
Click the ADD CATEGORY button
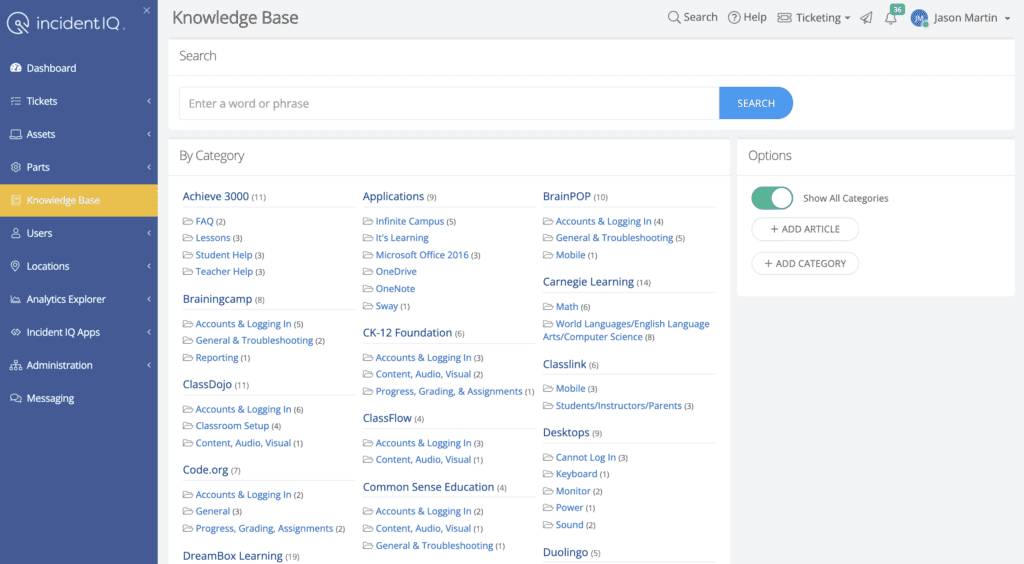[805, 264]
